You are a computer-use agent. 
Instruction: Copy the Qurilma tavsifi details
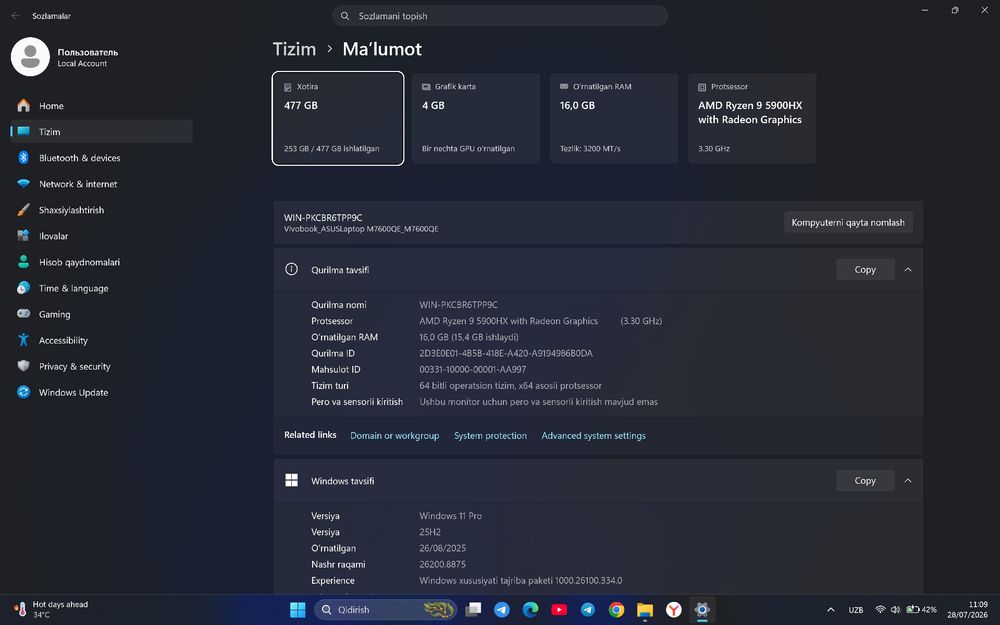865,270
